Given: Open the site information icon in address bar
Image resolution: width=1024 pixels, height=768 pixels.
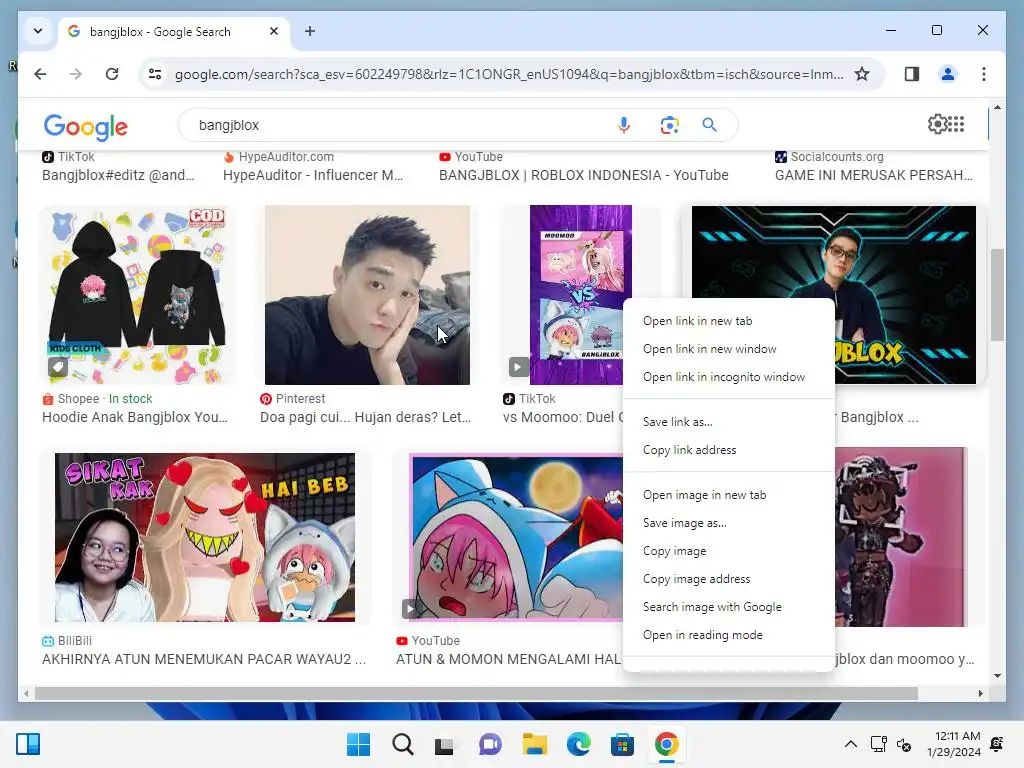Looking at the screenshot, I should click(155, 74).
